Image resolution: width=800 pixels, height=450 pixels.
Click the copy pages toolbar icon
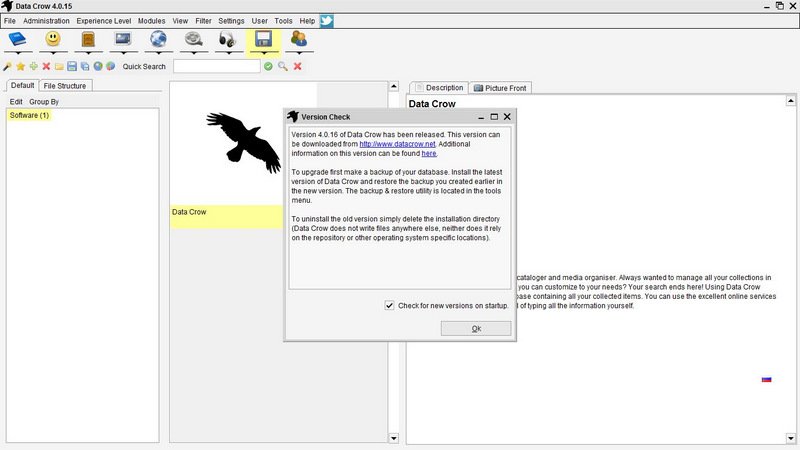[x=85, y=66]
